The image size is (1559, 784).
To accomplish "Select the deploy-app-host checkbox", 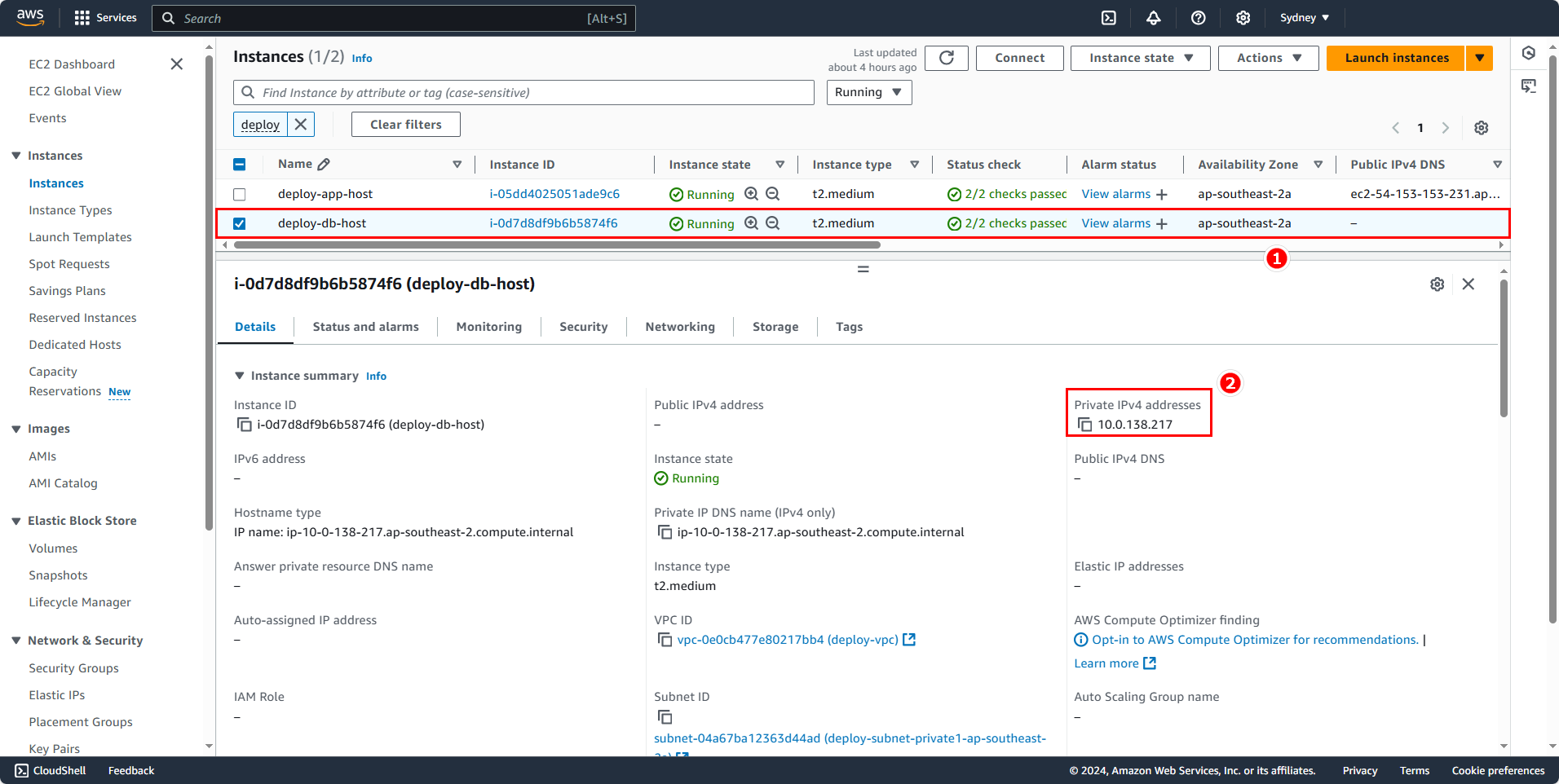I will [x=240, y=194].
